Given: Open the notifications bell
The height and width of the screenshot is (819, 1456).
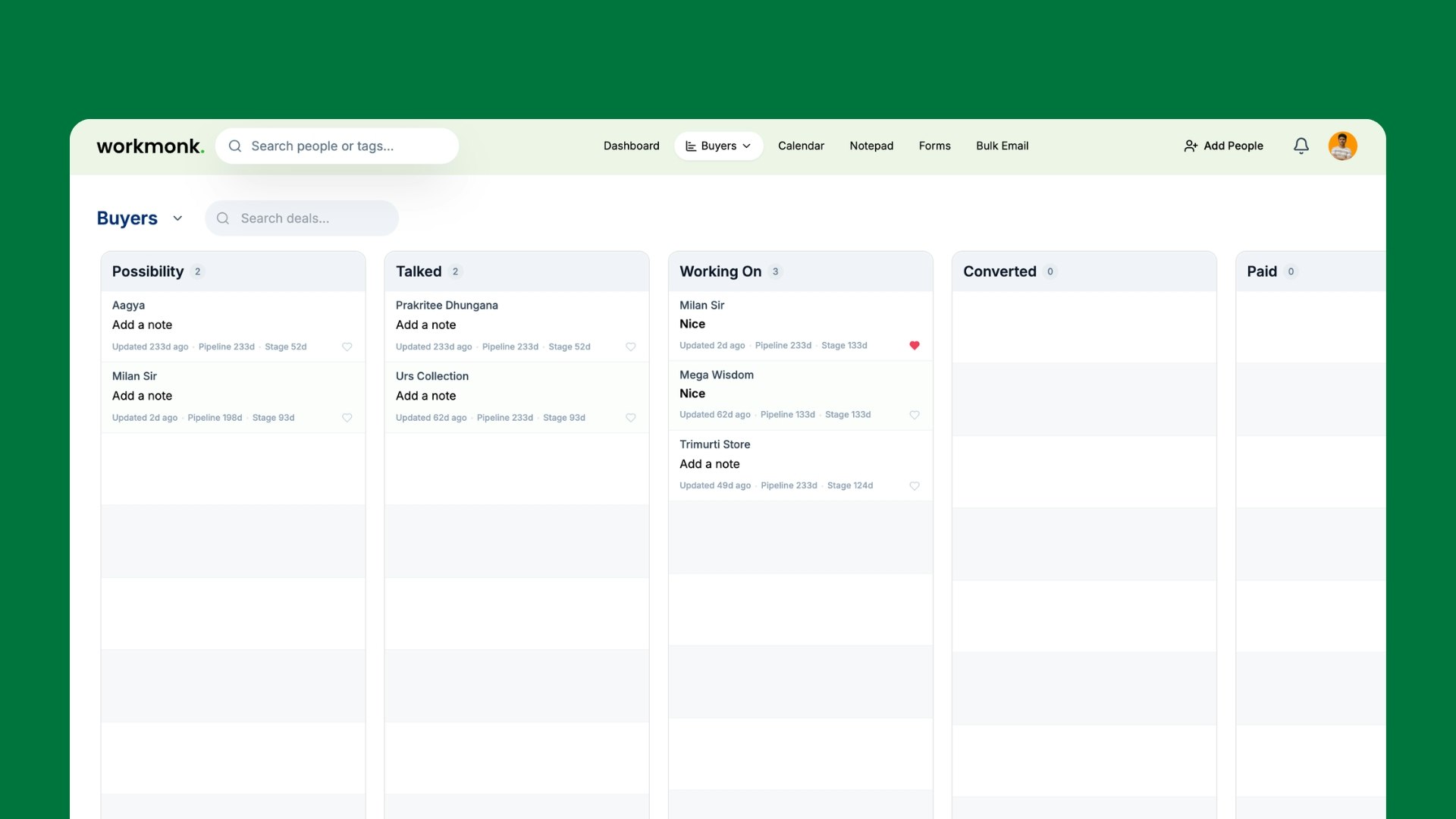Looking at the screenshot, I should pos(1301,146).
